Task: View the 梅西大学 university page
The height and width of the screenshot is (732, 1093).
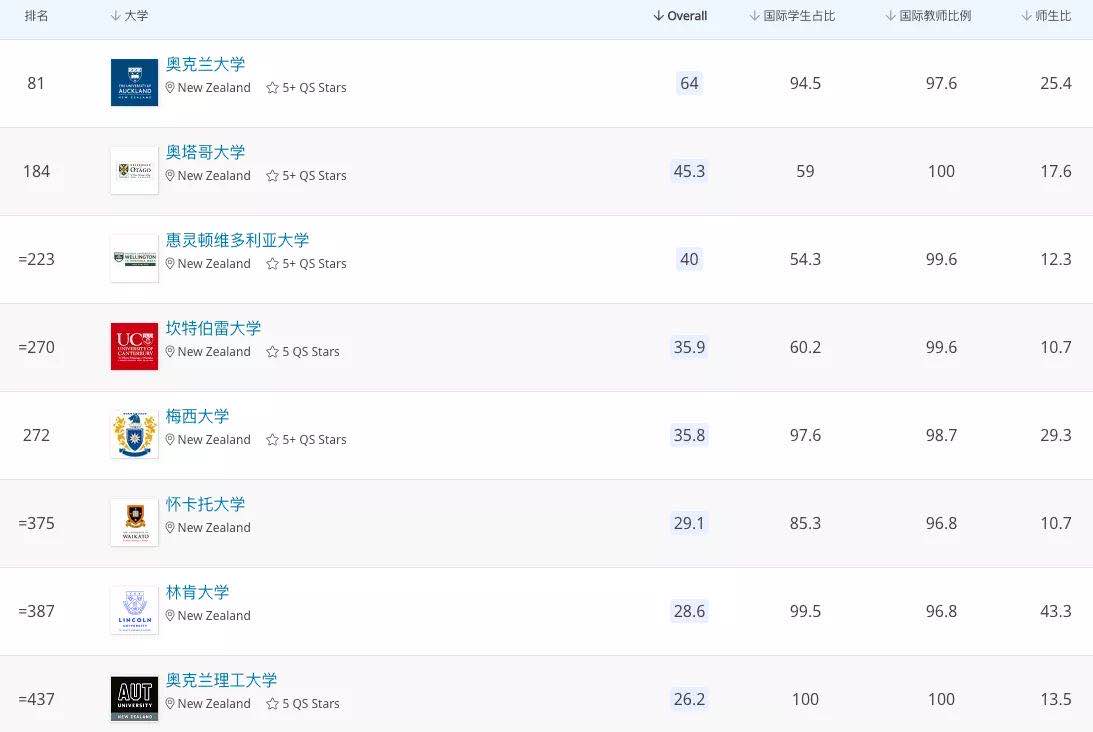Action: pos(197,416)
